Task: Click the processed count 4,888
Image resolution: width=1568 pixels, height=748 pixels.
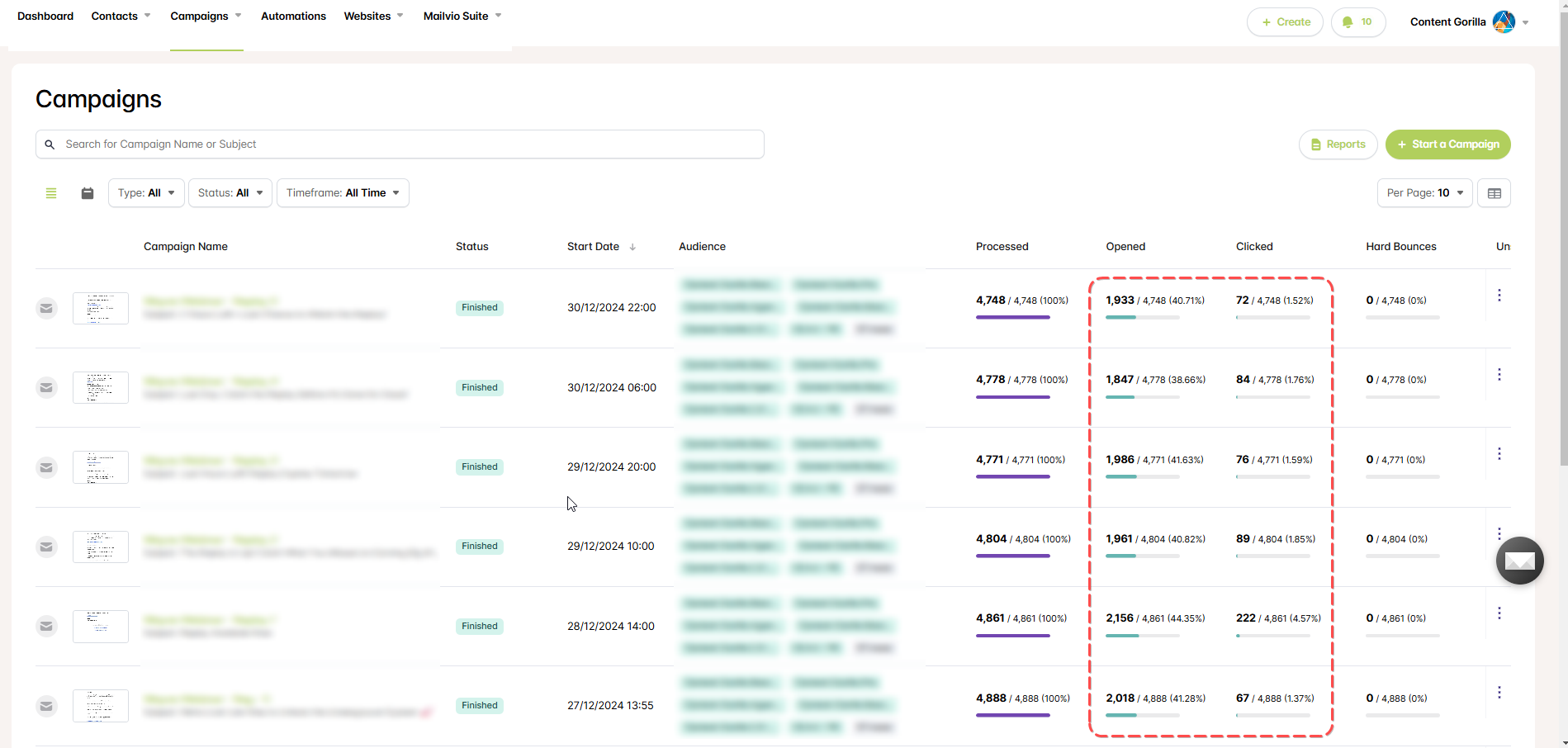Action: (x=991, y=698)
